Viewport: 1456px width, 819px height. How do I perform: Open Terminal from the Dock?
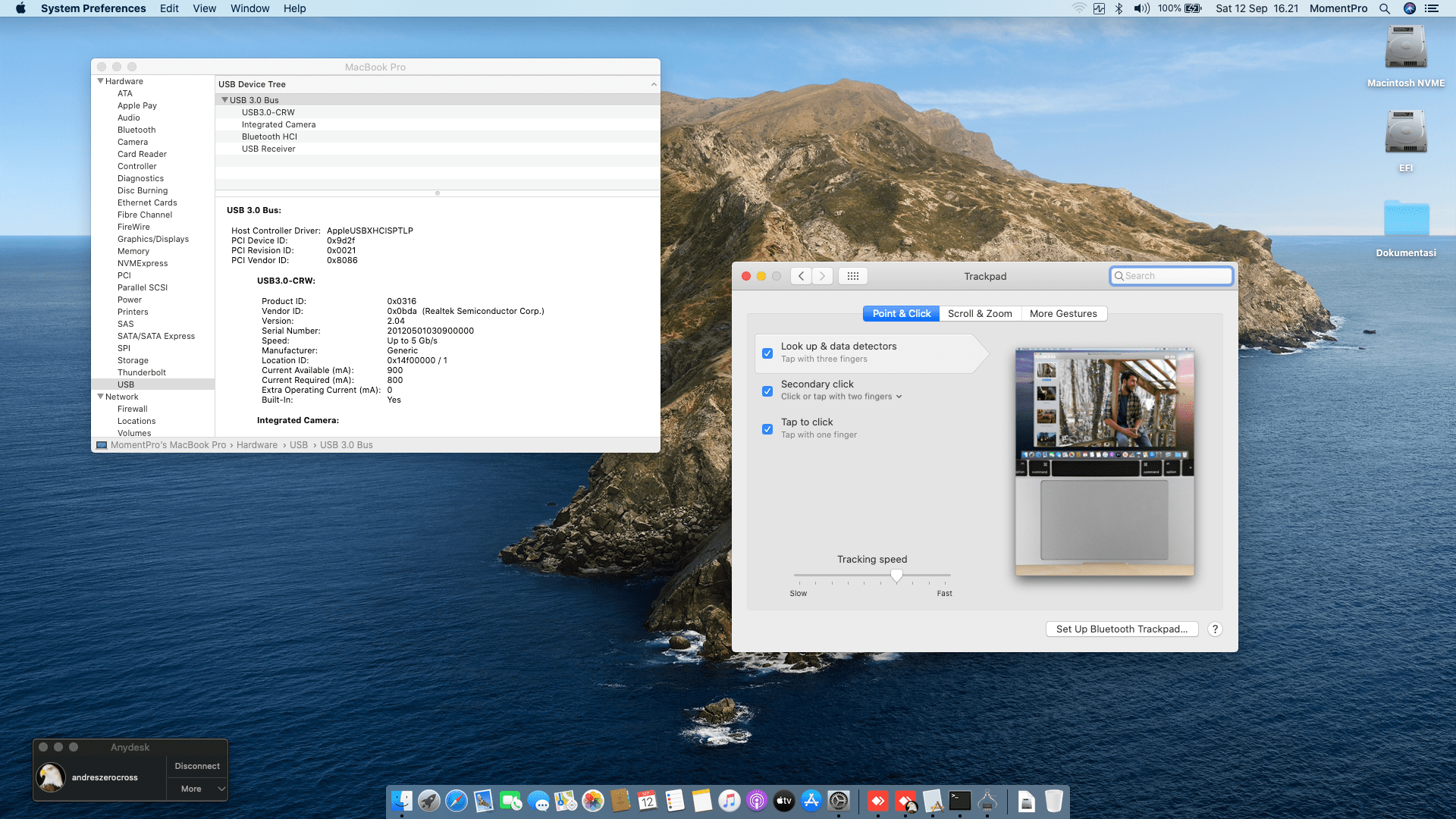(x=960, y=801)
